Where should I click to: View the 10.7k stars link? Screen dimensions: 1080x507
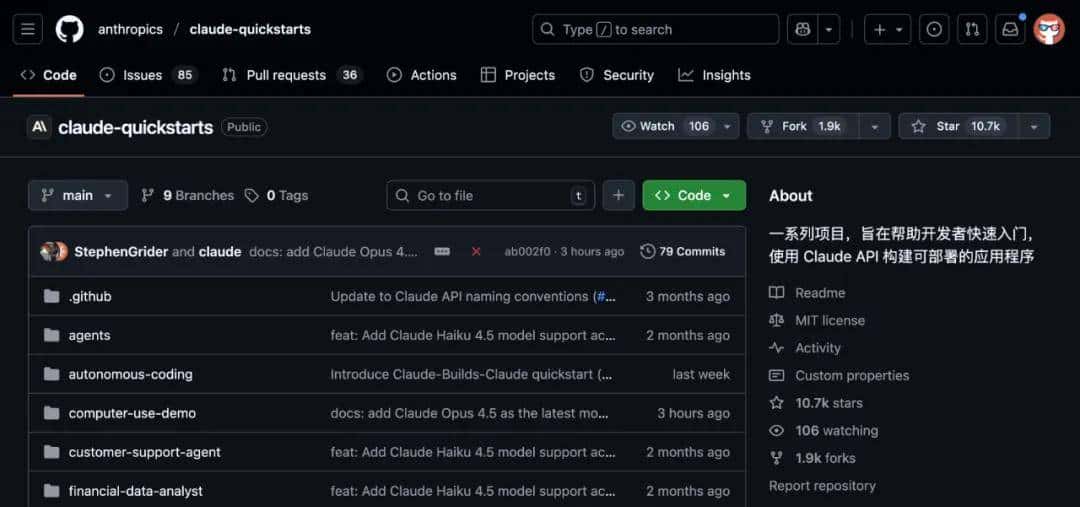point(816,403)
